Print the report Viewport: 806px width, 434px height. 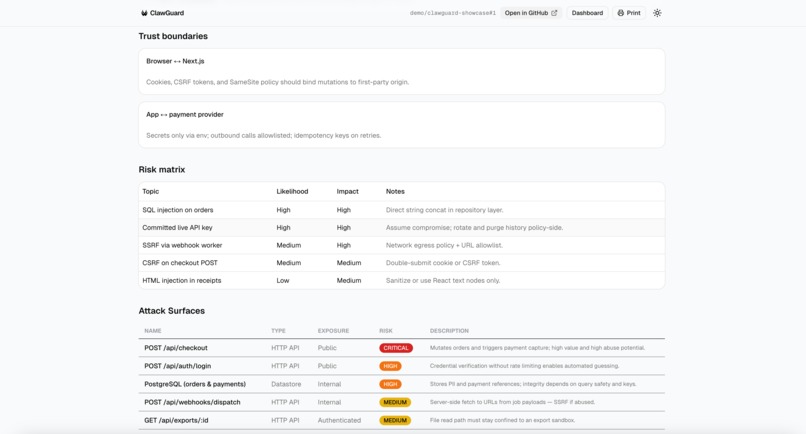629,13
